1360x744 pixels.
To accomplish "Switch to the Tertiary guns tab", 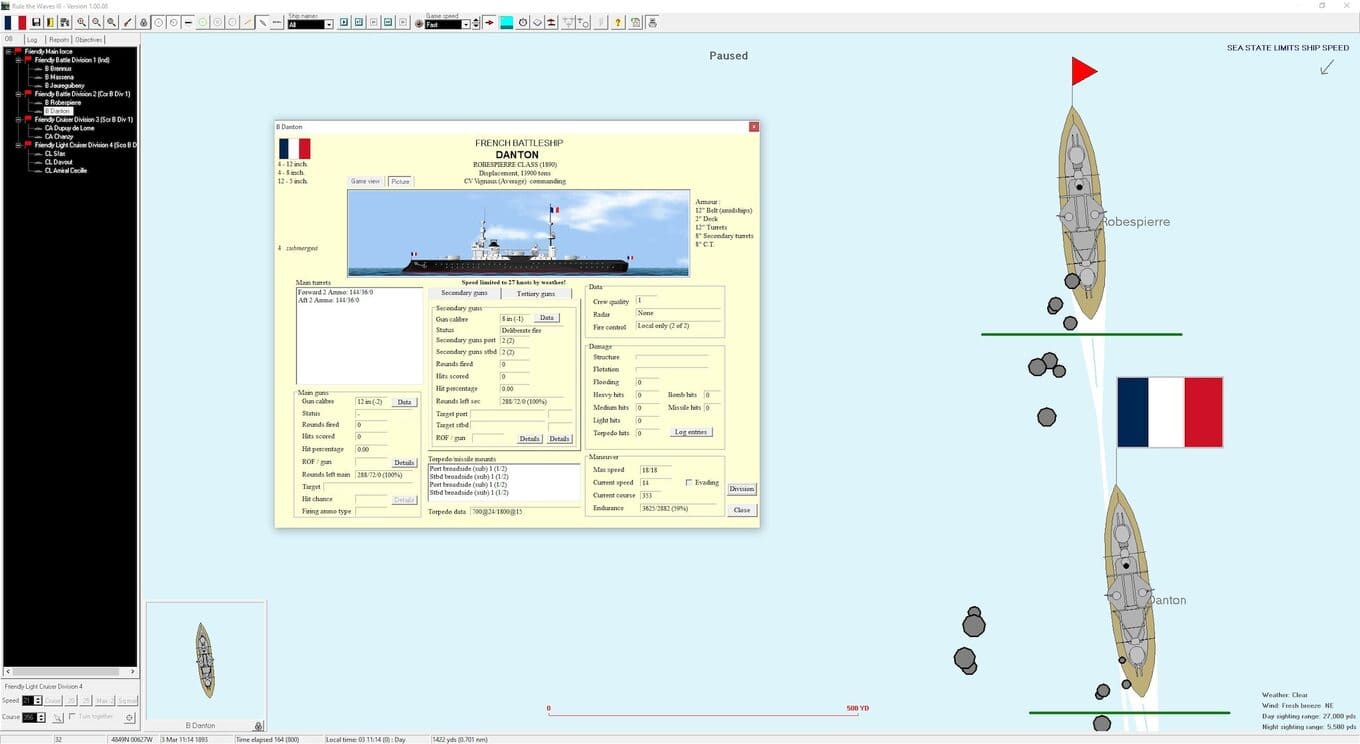I will [x=536, y=293].
